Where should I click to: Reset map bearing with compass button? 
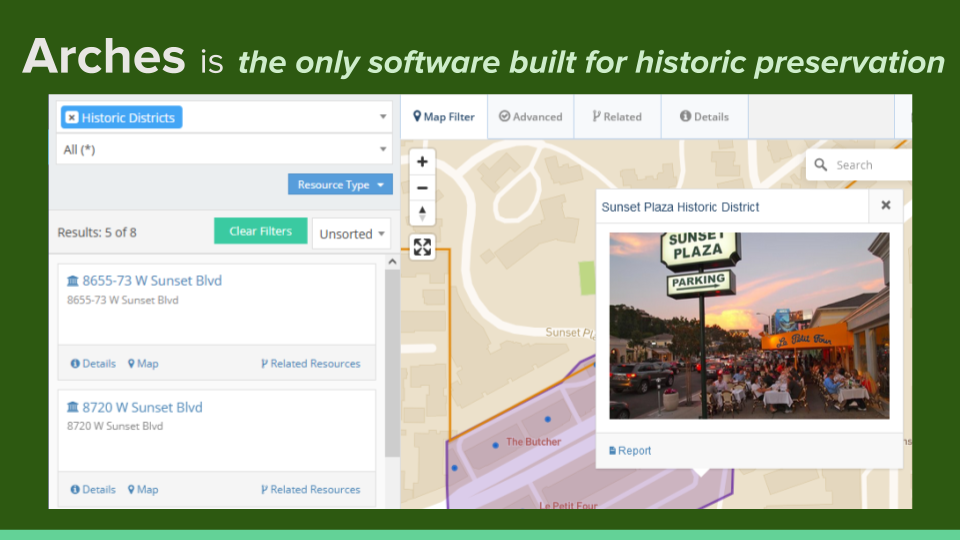[x=422, y=214]
